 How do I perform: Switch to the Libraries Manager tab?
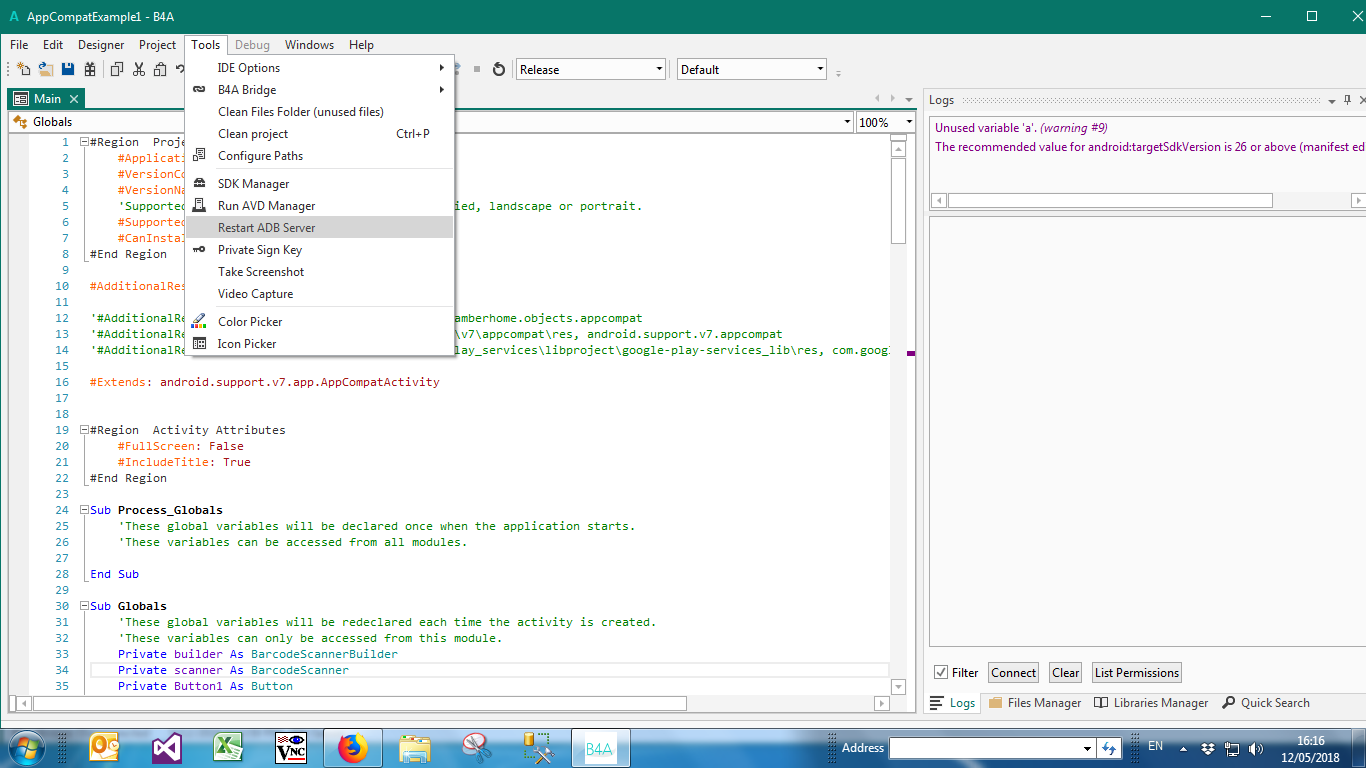pos(1151,703)
